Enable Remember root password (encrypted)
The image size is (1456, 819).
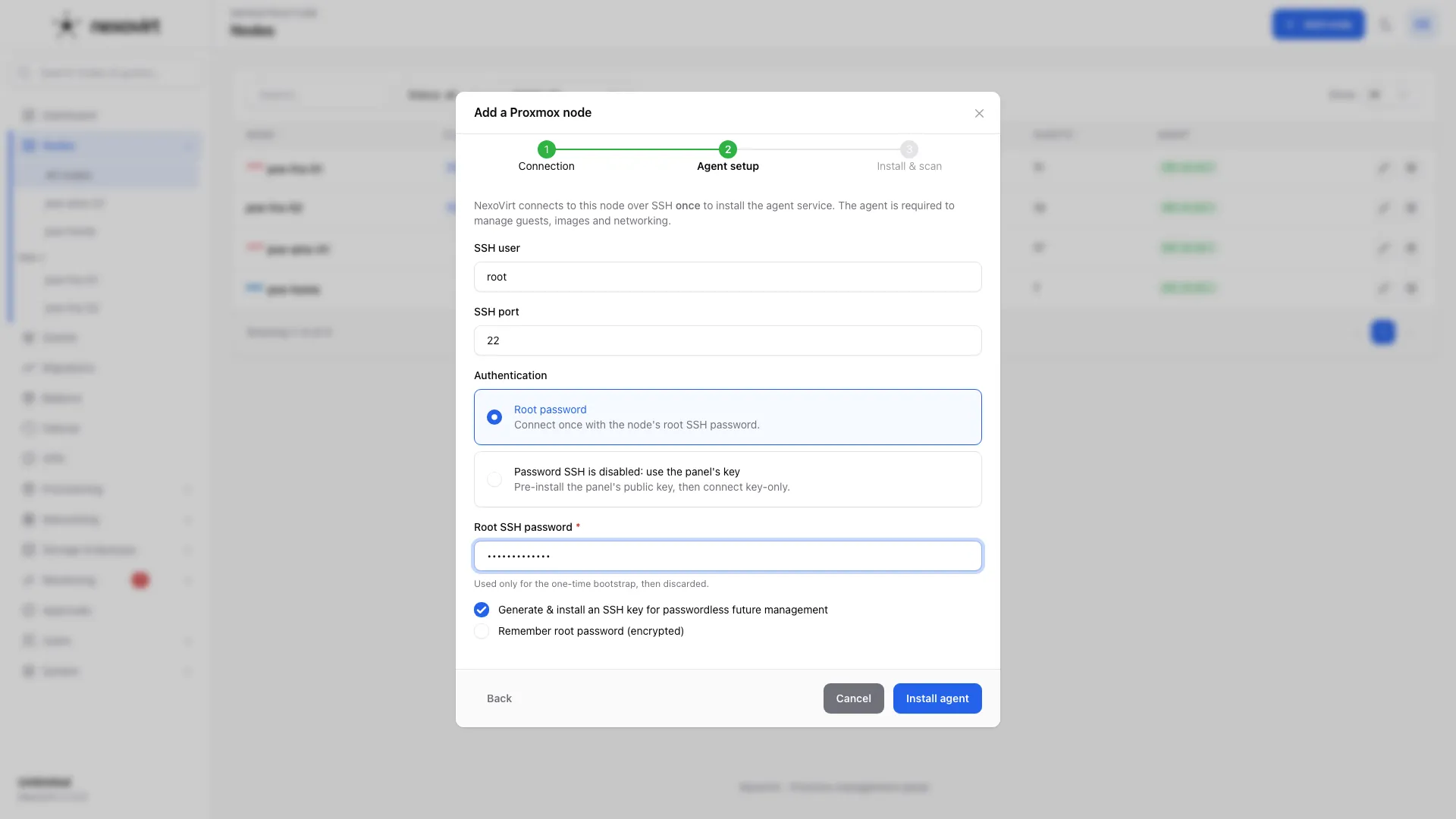(482, 631)
